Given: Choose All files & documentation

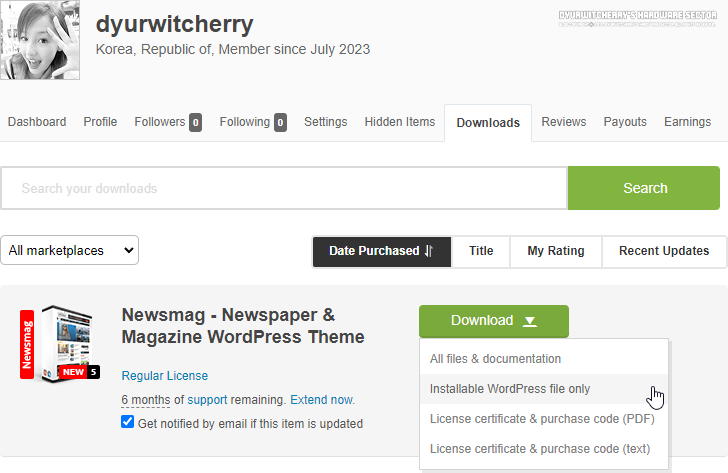Looking at the screenshot, I should 544,359.
